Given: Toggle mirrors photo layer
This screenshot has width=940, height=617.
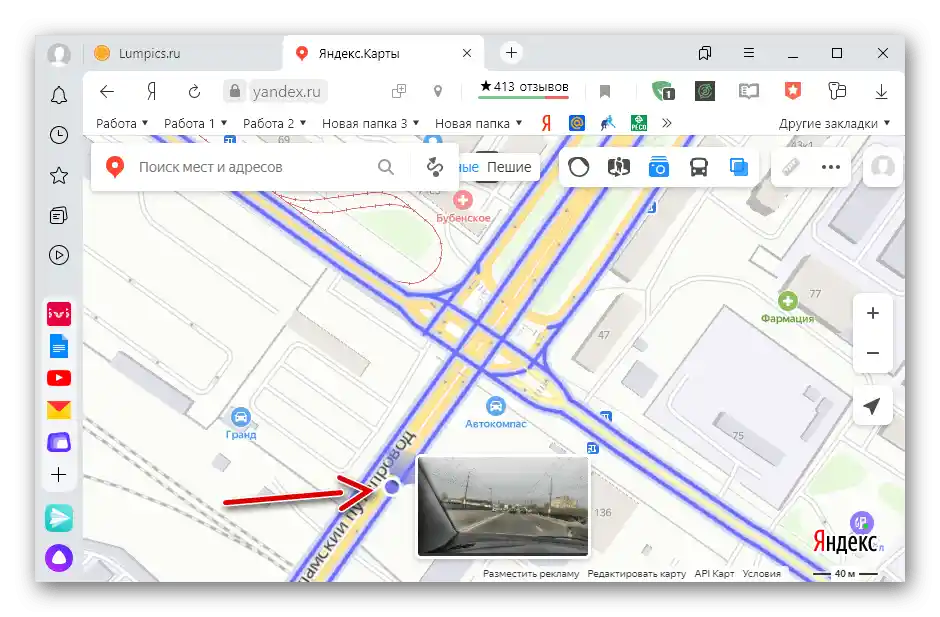Looking at the screenshot, I should (658, 167).
